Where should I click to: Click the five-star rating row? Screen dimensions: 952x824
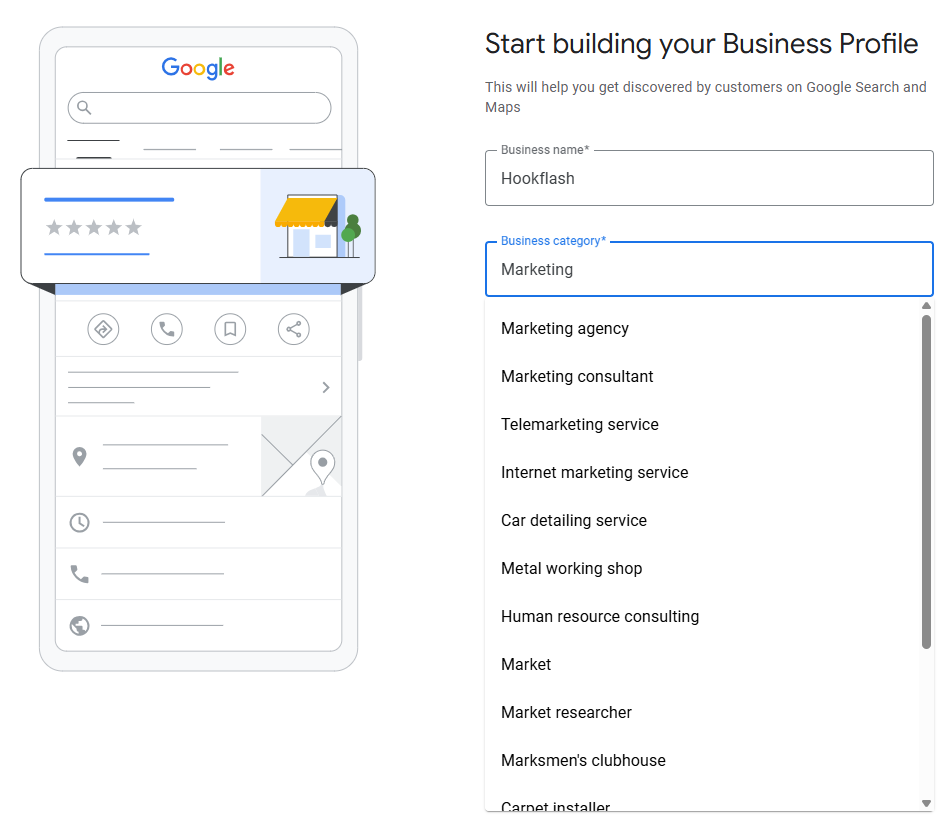[94, 228]
